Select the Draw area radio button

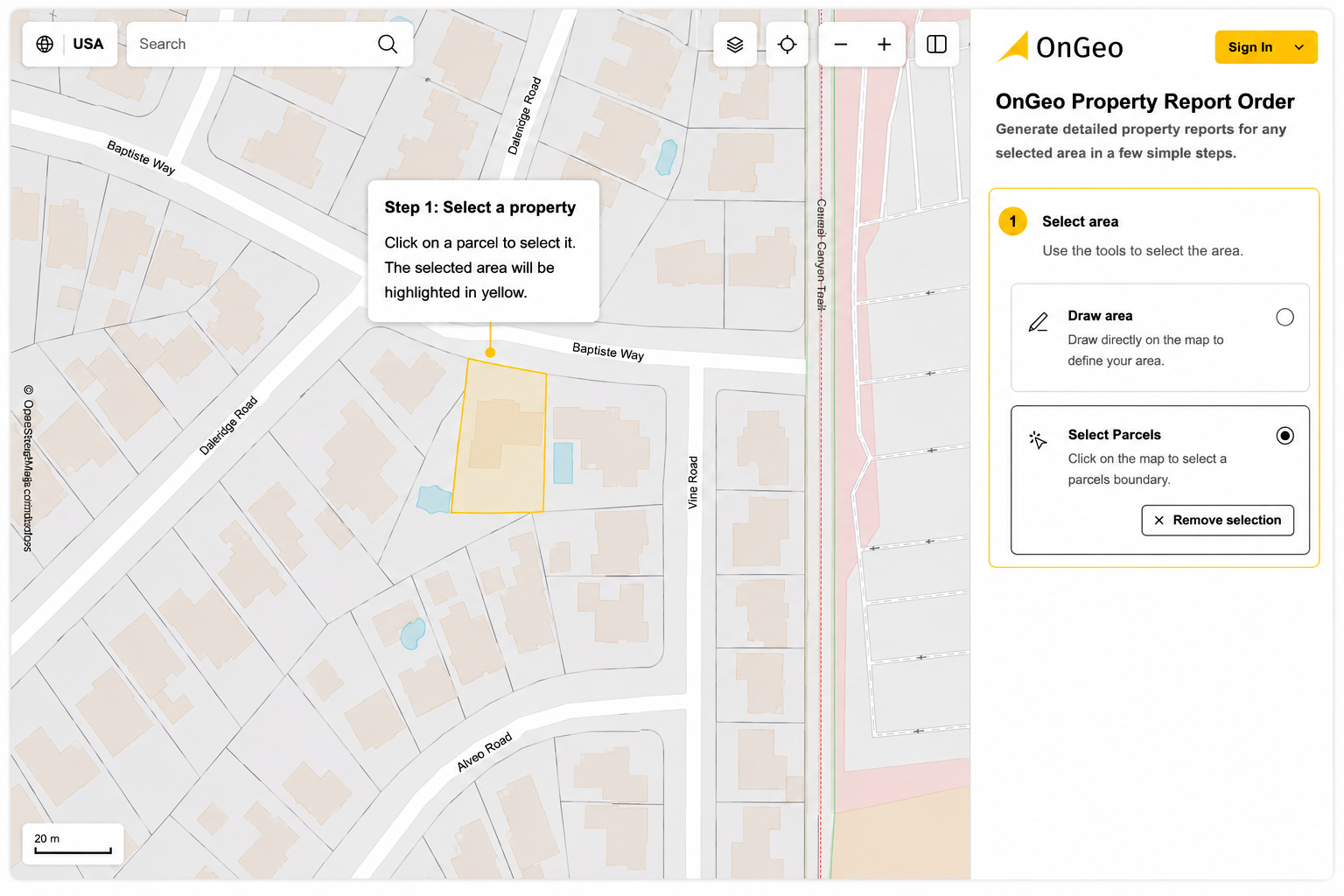[x=1284, y=318]
